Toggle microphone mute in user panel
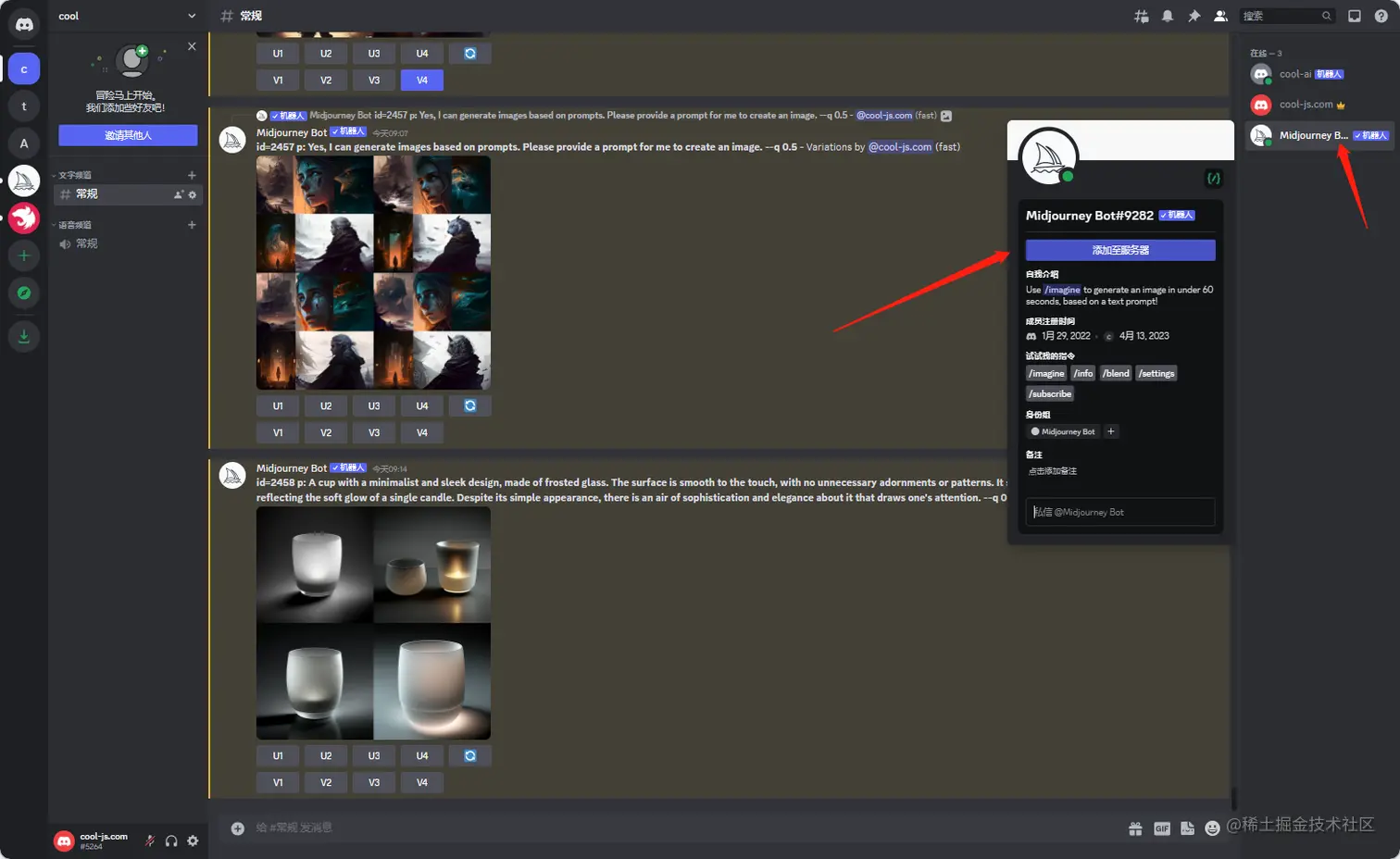This screenshot has width=1400, height=859. point(150,840)
